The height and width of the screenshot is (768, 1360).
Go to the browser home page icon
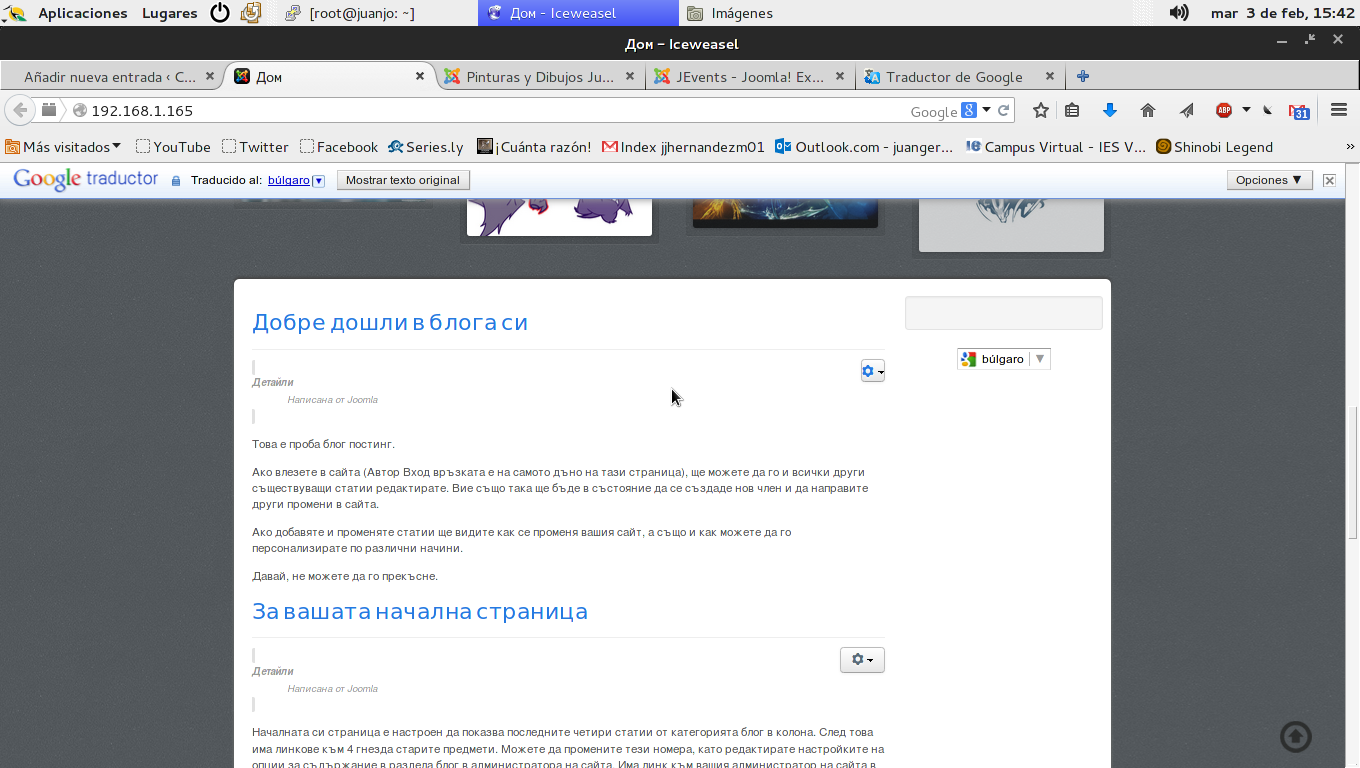[1147, 111]
